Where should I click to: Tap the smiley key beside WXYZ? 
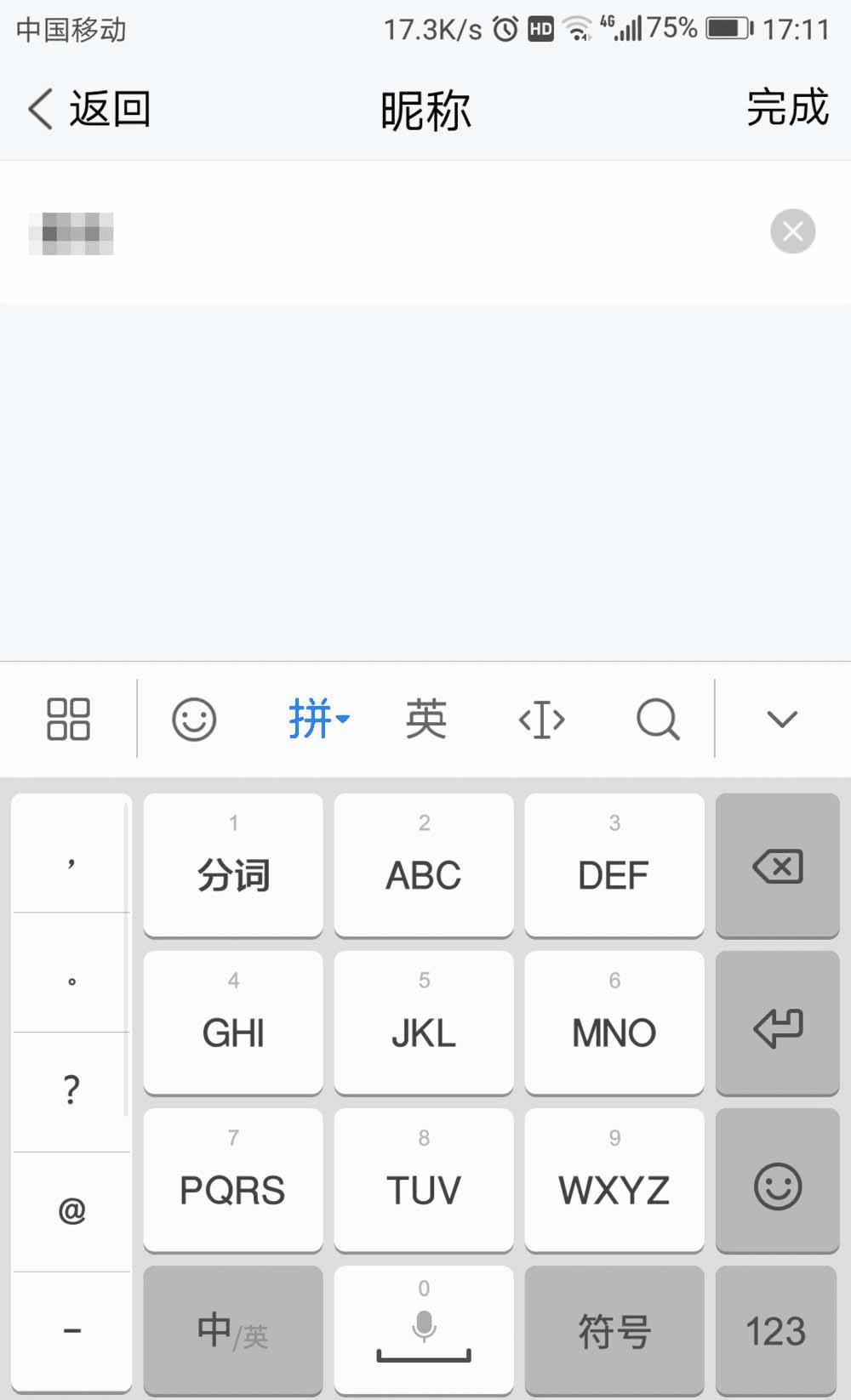778,1181
